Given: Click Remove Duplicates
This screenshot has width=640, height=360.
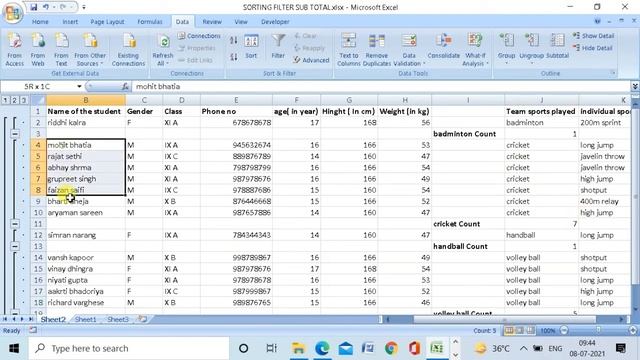Looking at the screenshot, I should 377,50.
